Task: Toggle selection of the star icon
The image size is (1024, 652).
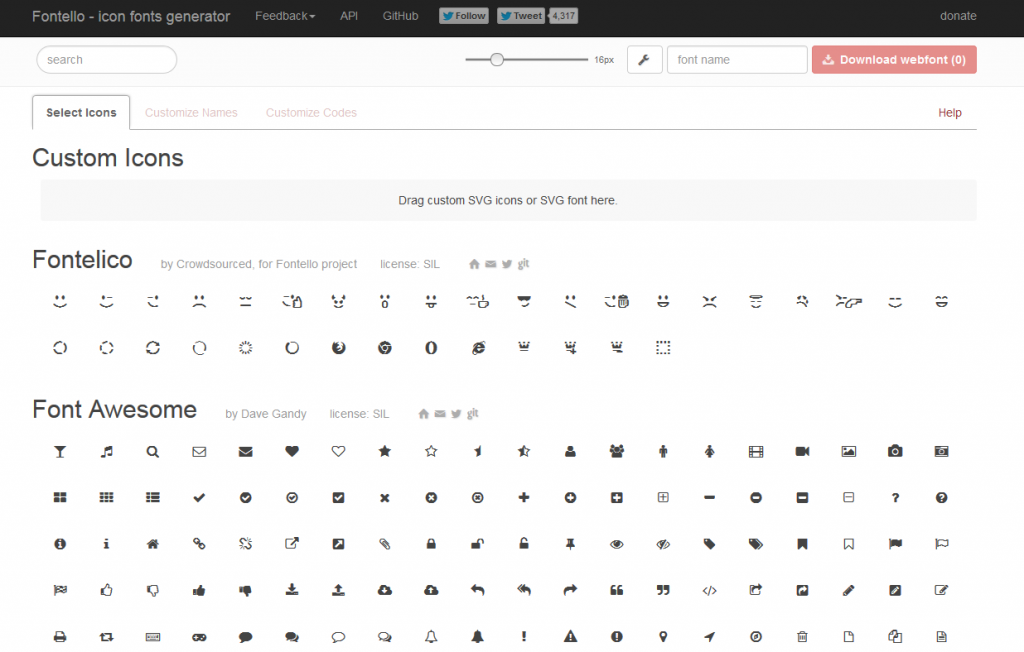Action: [385, 451]
